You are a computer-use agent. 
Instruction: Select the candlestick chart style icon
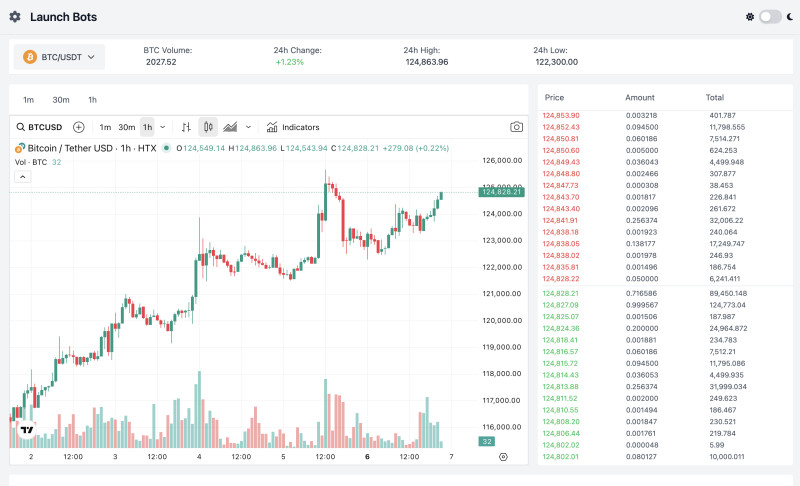click(x=208, y=127)
